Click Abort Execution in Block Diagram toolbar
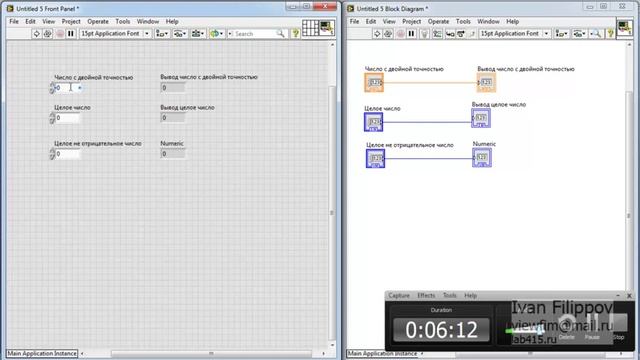This screenshot has height=360, width=640. [400, 33]
